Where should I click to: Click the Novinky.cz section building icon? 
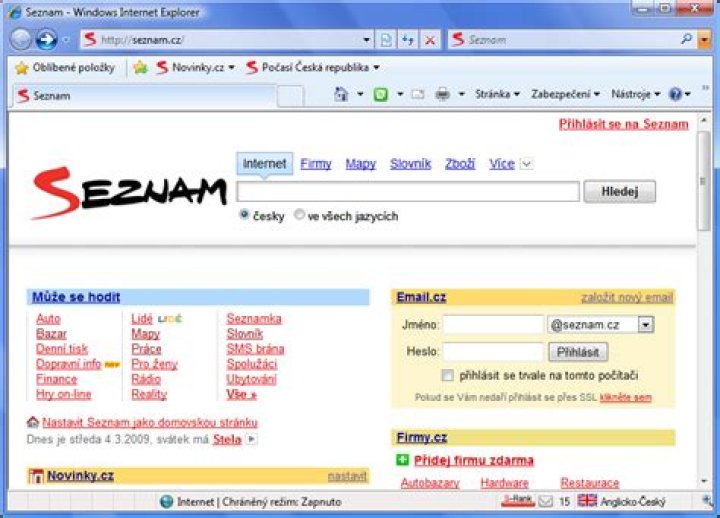coord(36,476)
